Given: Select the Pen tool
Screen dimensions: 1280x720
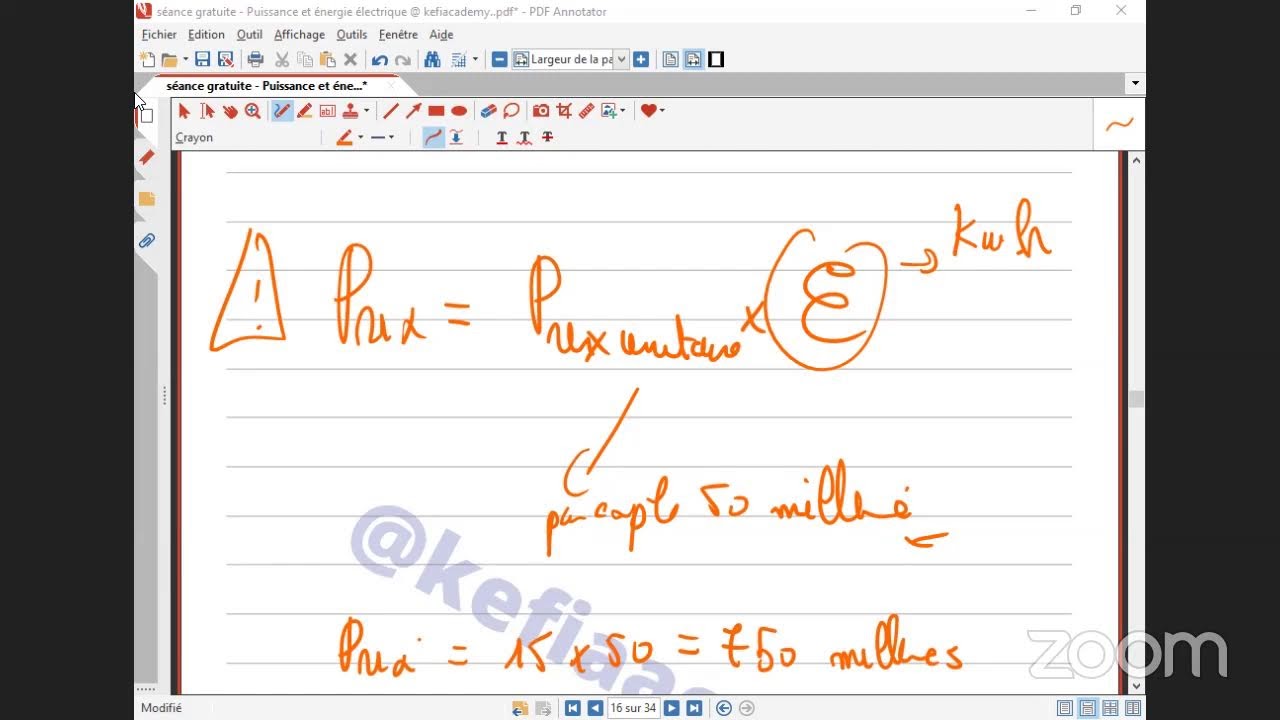Looking at the screenshot, I should pyautogui.click(x=282, y=111).
